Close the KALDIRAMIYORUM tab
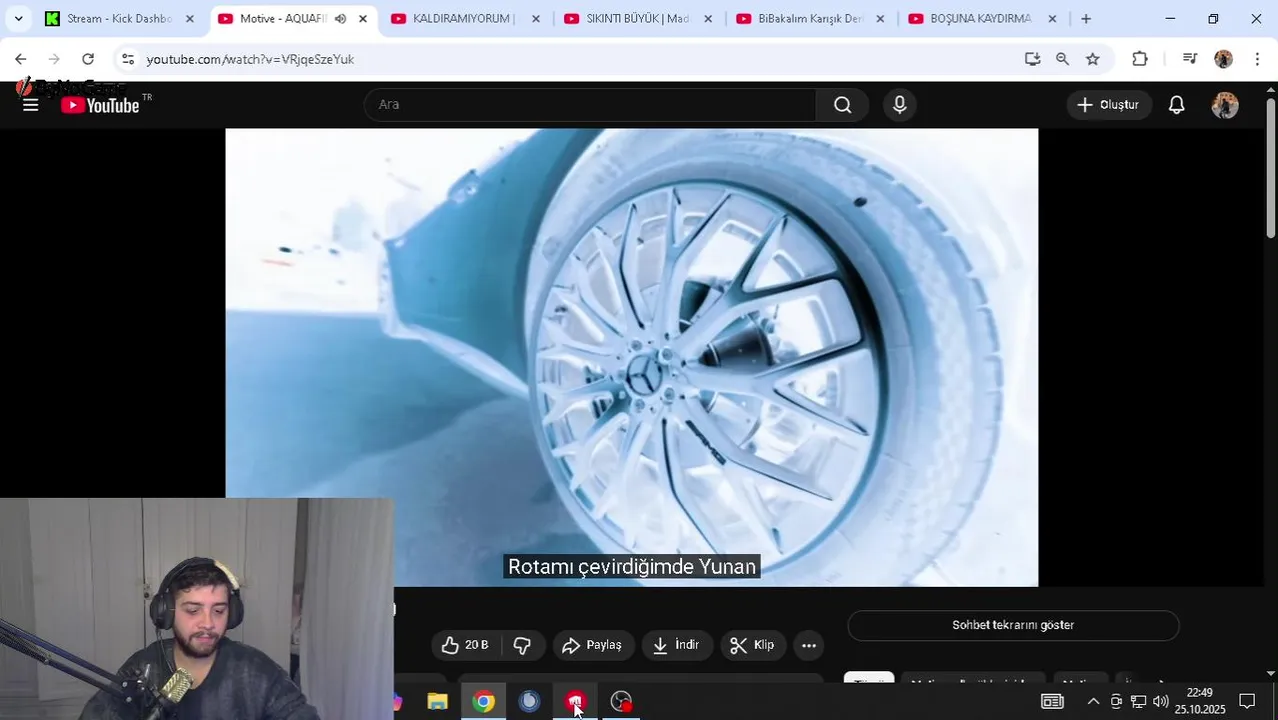The image size is (1278, 720). pyautogui.click(x=536, y=19)
